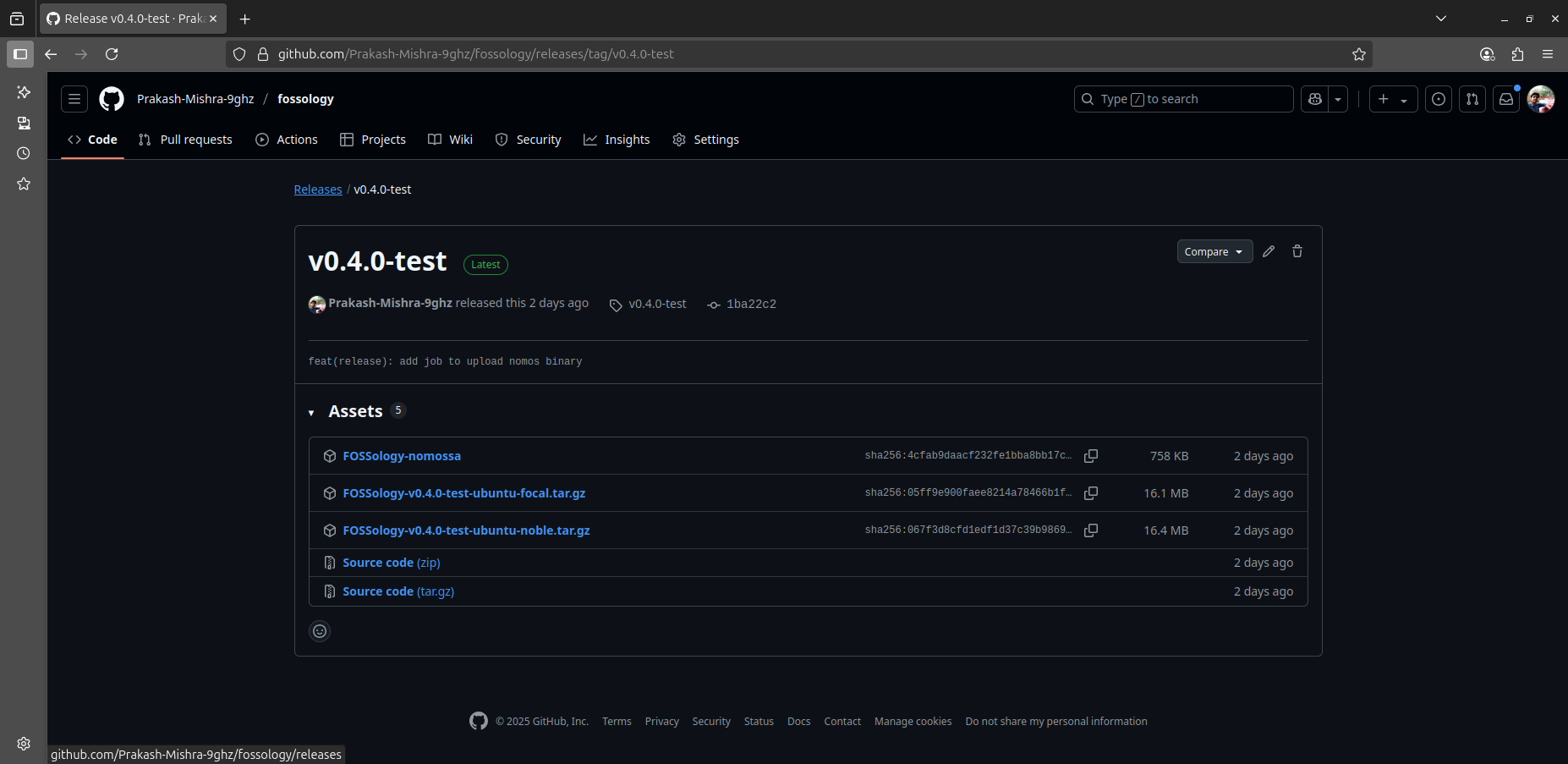Switch to the Pull requests tab
Image resolution: width=1568 pixels, height=764 pixels.
pyautogui.click(x=185, y=140)
